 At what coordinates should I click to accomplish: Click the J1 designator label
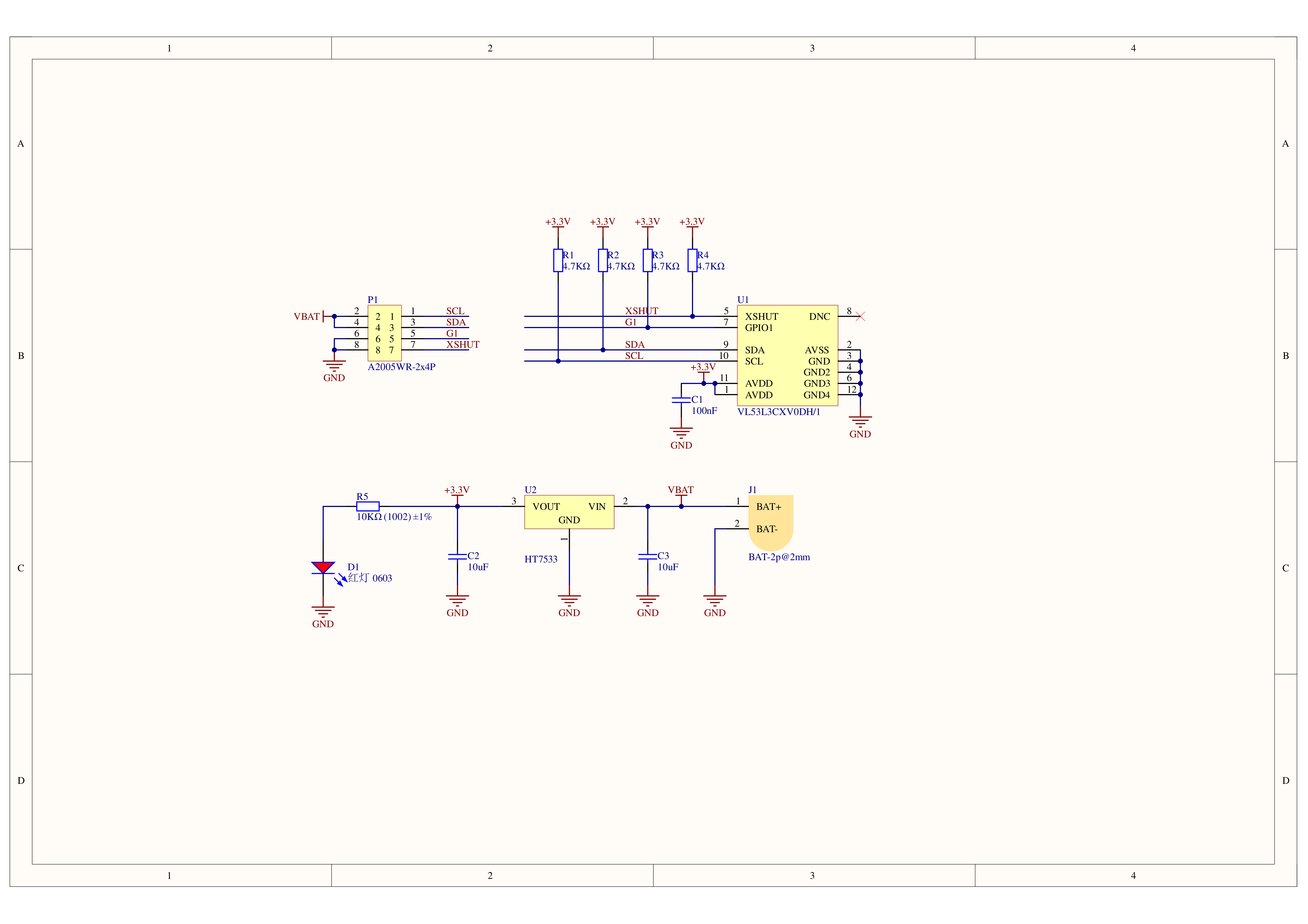click(x=753, y=490)
